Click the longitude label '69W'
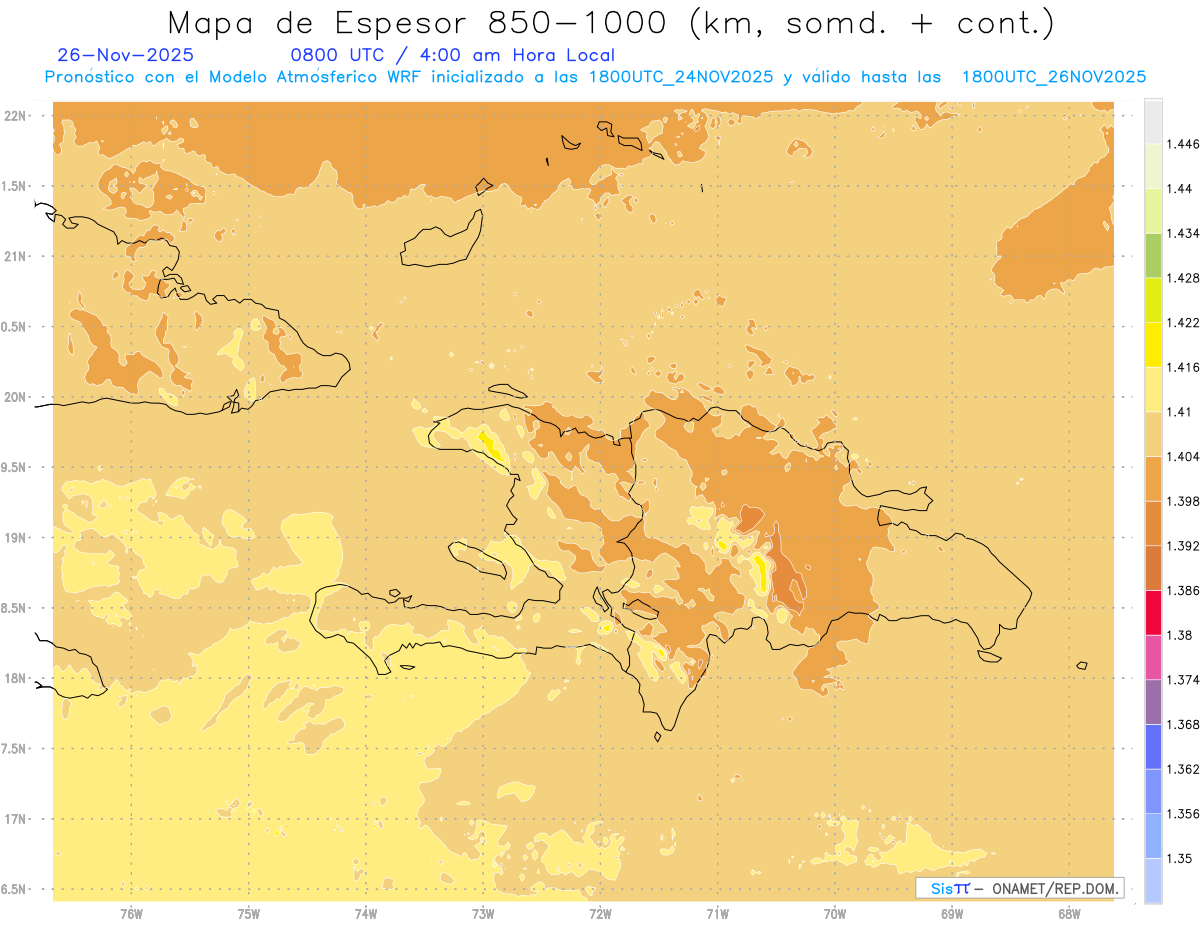1200x927 pixels. 952,914
